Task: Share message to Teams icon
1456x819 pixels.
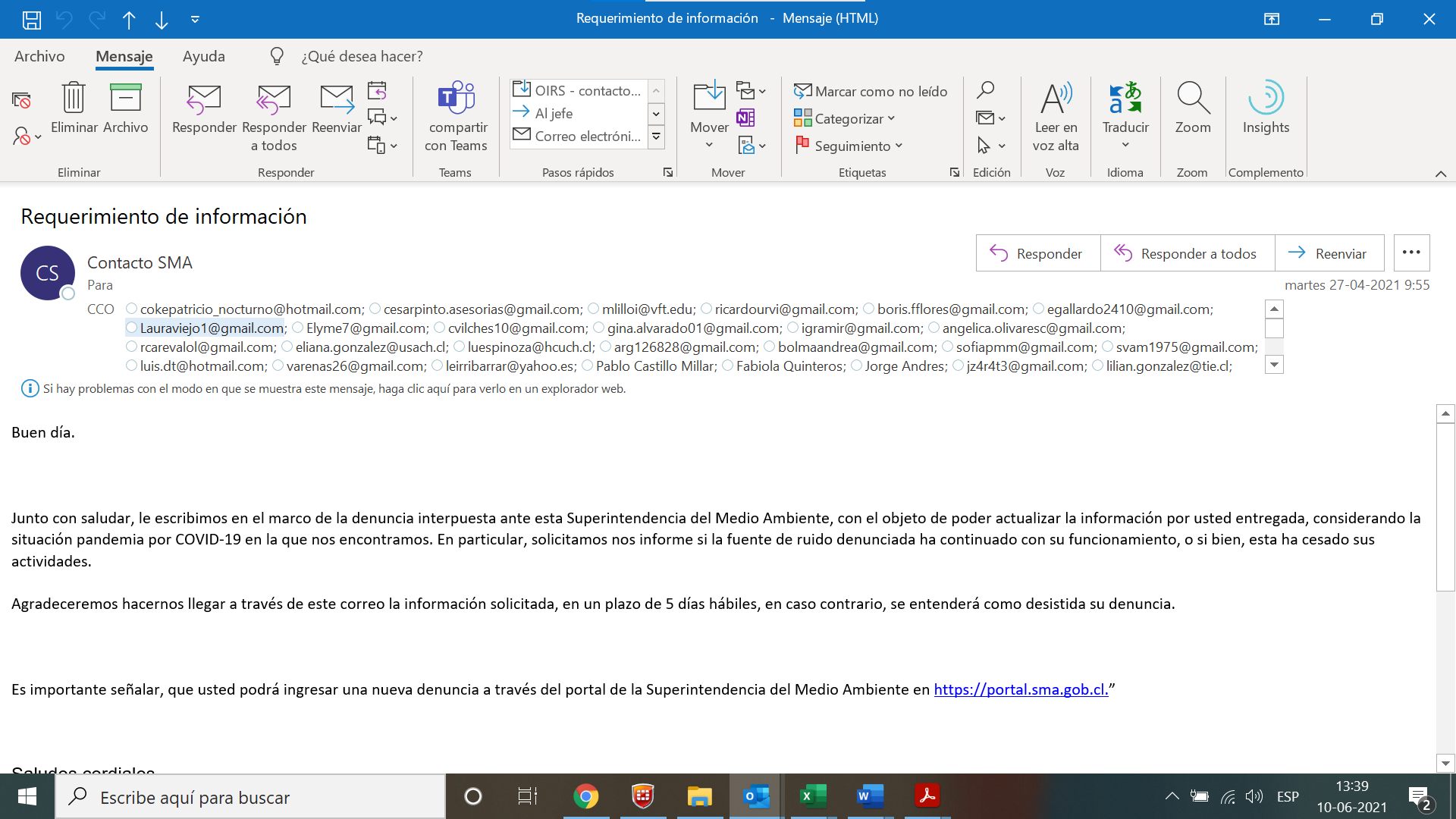Action: tap(456, 98)
